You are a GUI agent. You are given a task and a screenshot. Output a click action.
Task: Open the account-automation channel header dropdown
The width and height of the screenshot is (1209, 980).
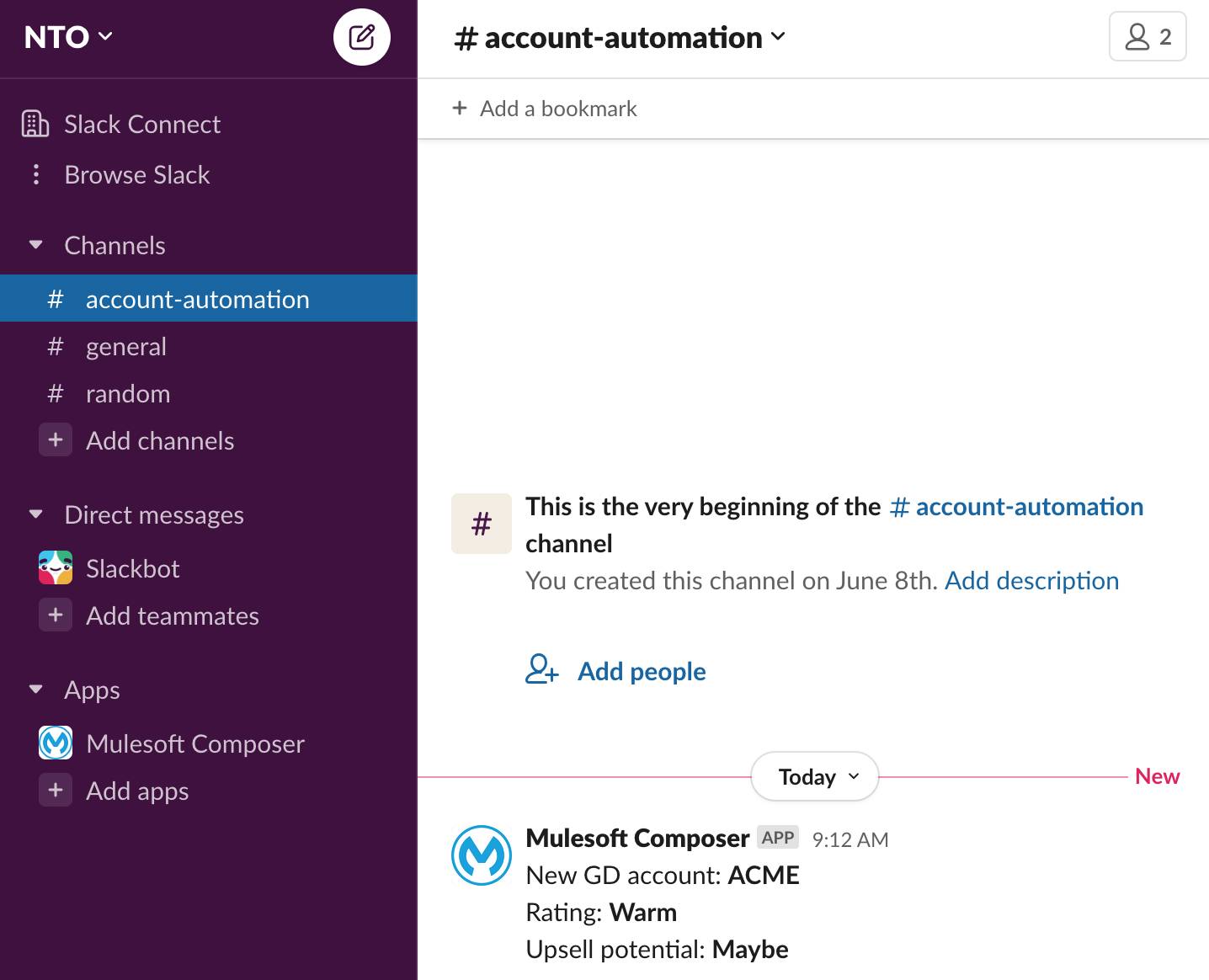[620, 37]
